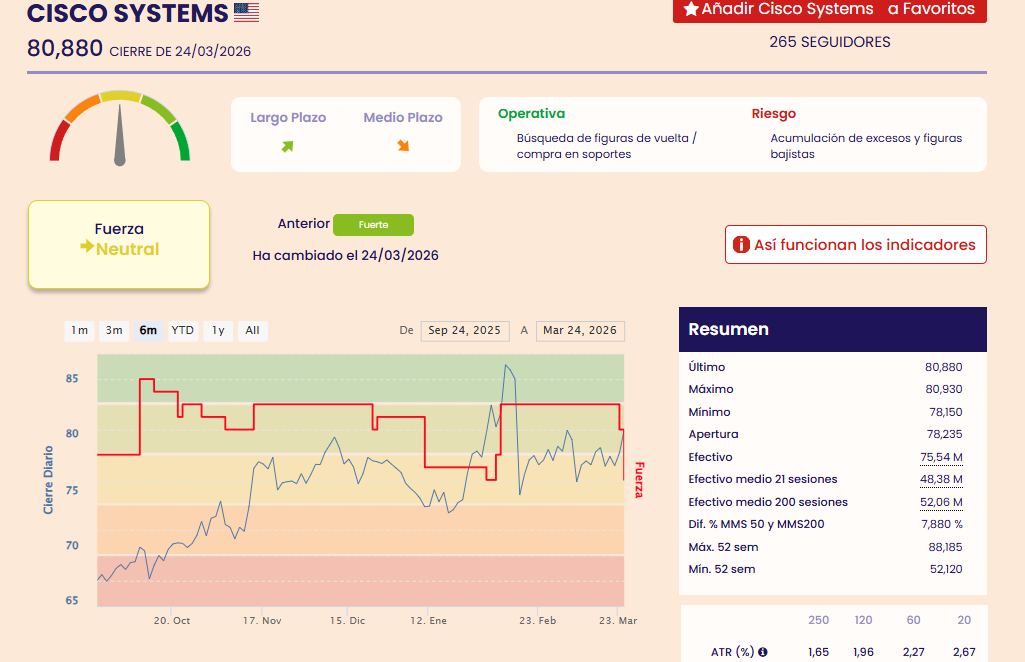Image resolution: width=1025 pixels, height=662 pixels.
Task: Open the start date field Sep 24, 2025
Action: 464,331
